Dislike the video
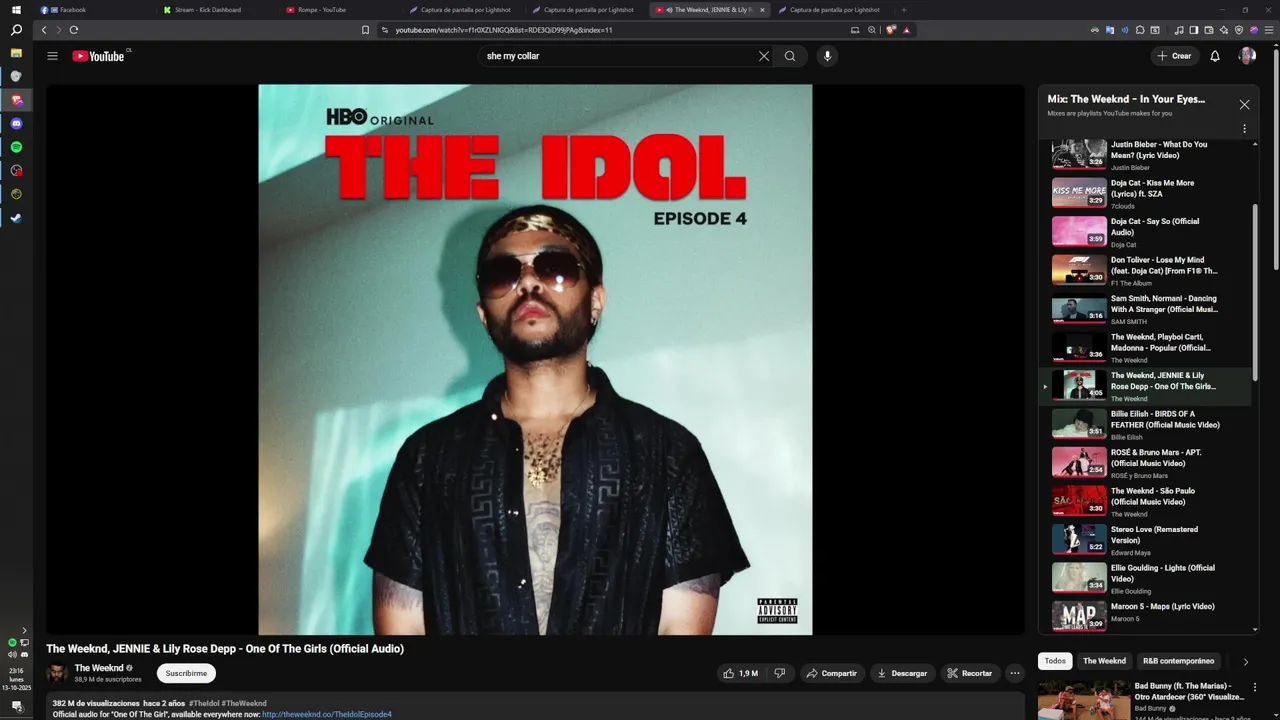 point(780,673)
